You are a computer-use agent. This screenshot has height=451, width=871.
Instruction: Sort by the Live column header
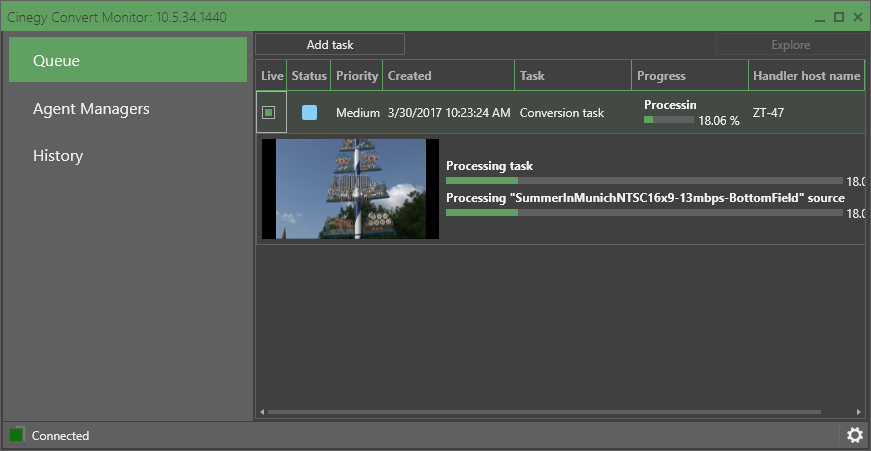(x=272, y=76)
